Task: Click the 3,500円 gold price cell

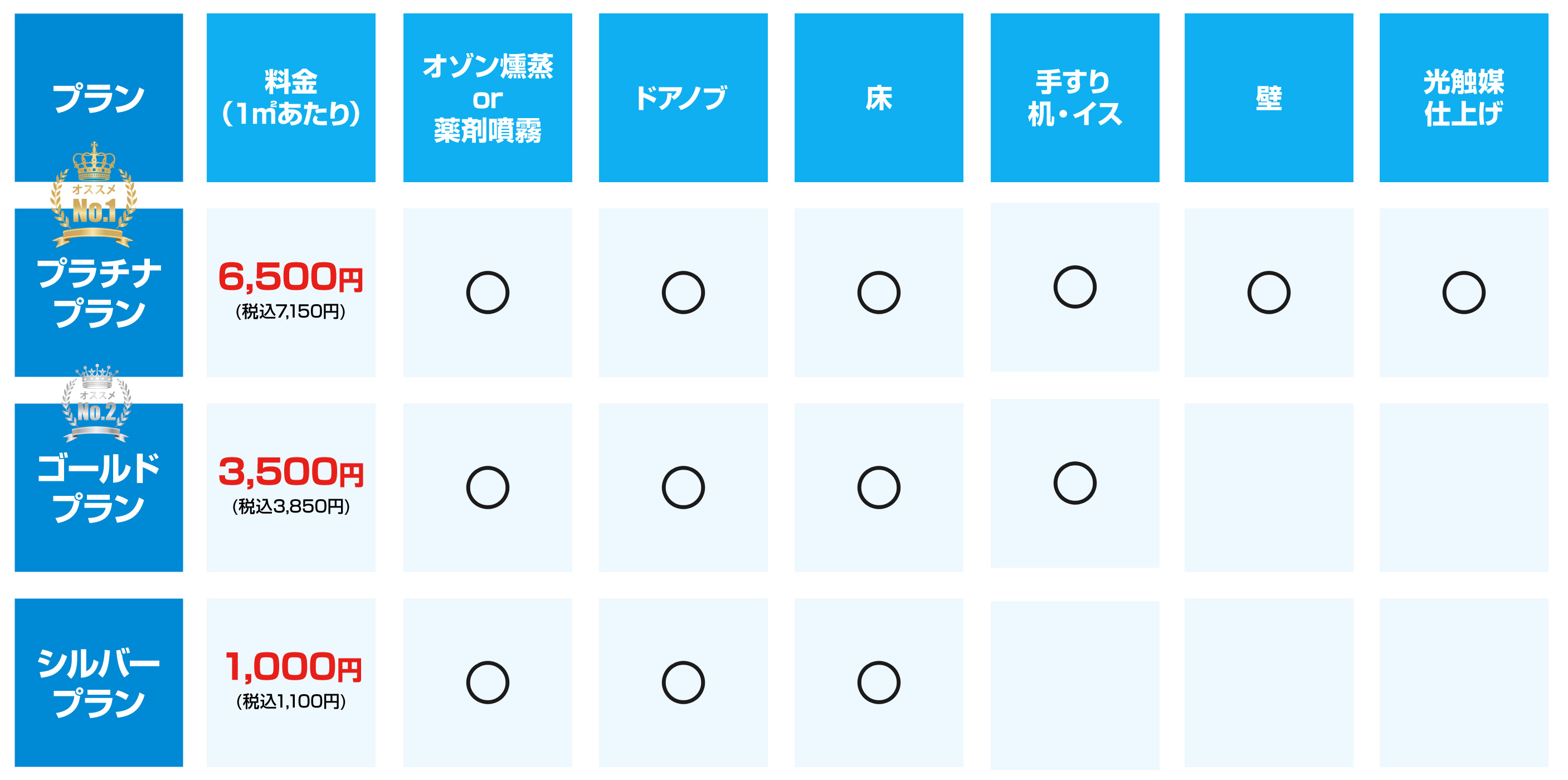Action: [291, 487]
